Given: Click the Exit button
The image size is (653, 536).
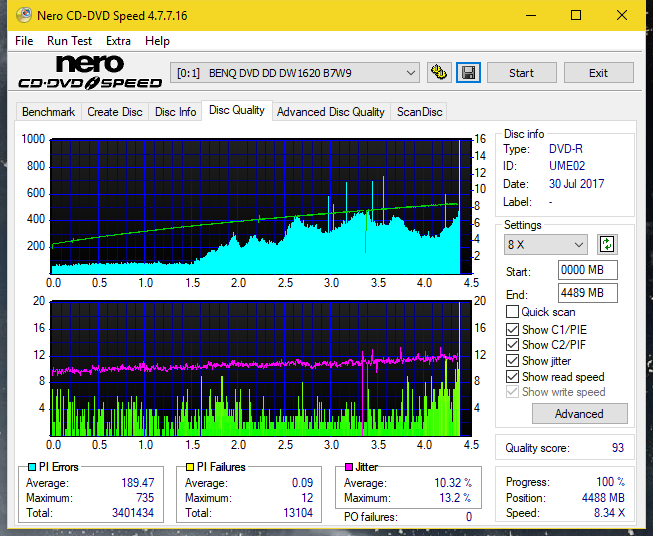Looking at the screenshot, I should (598, 73).
